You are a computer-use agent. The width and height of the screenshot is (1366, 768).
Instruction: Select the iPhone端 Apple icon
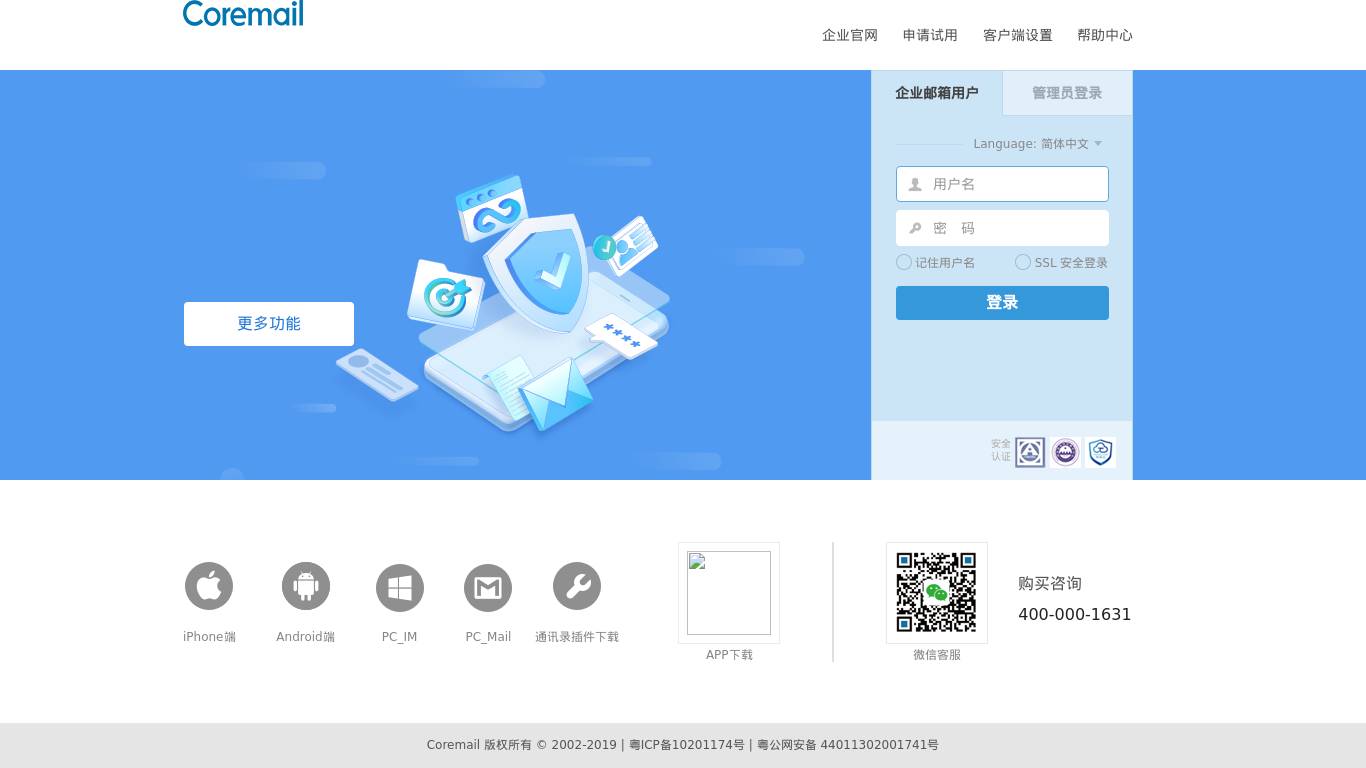[209, 586]
